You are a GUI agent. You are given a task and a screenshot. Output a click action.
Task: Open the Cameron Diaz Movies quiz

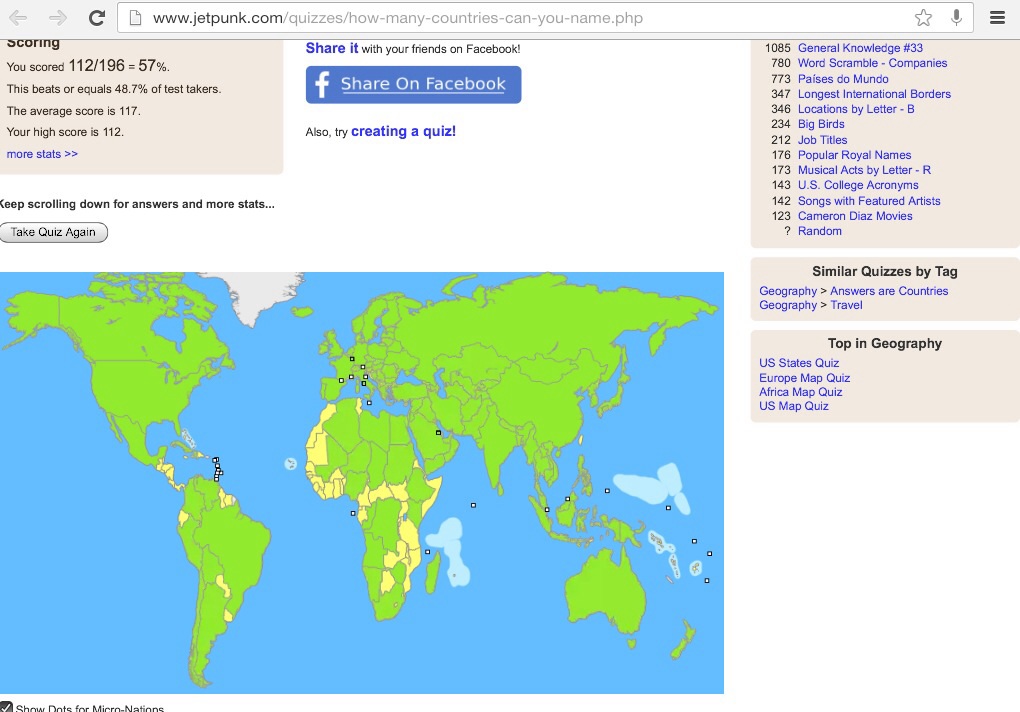(855, 216)
